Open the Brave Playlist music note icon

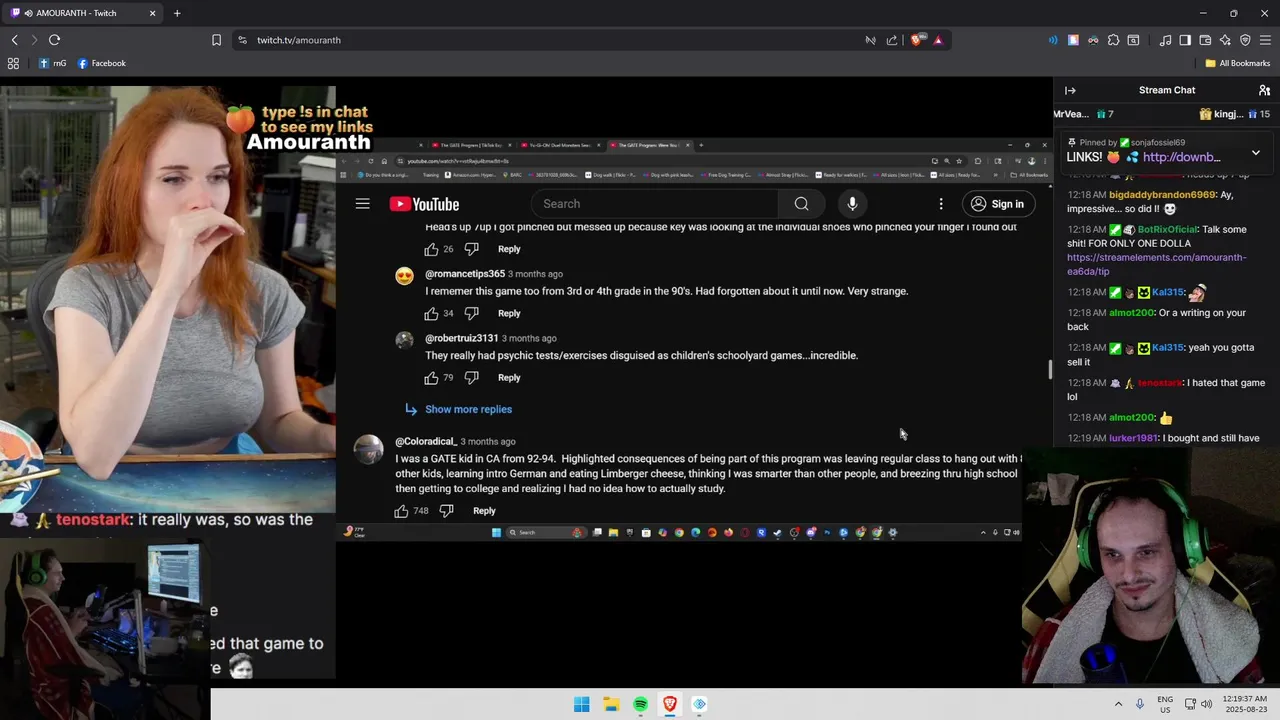(x=1165, y=40)
